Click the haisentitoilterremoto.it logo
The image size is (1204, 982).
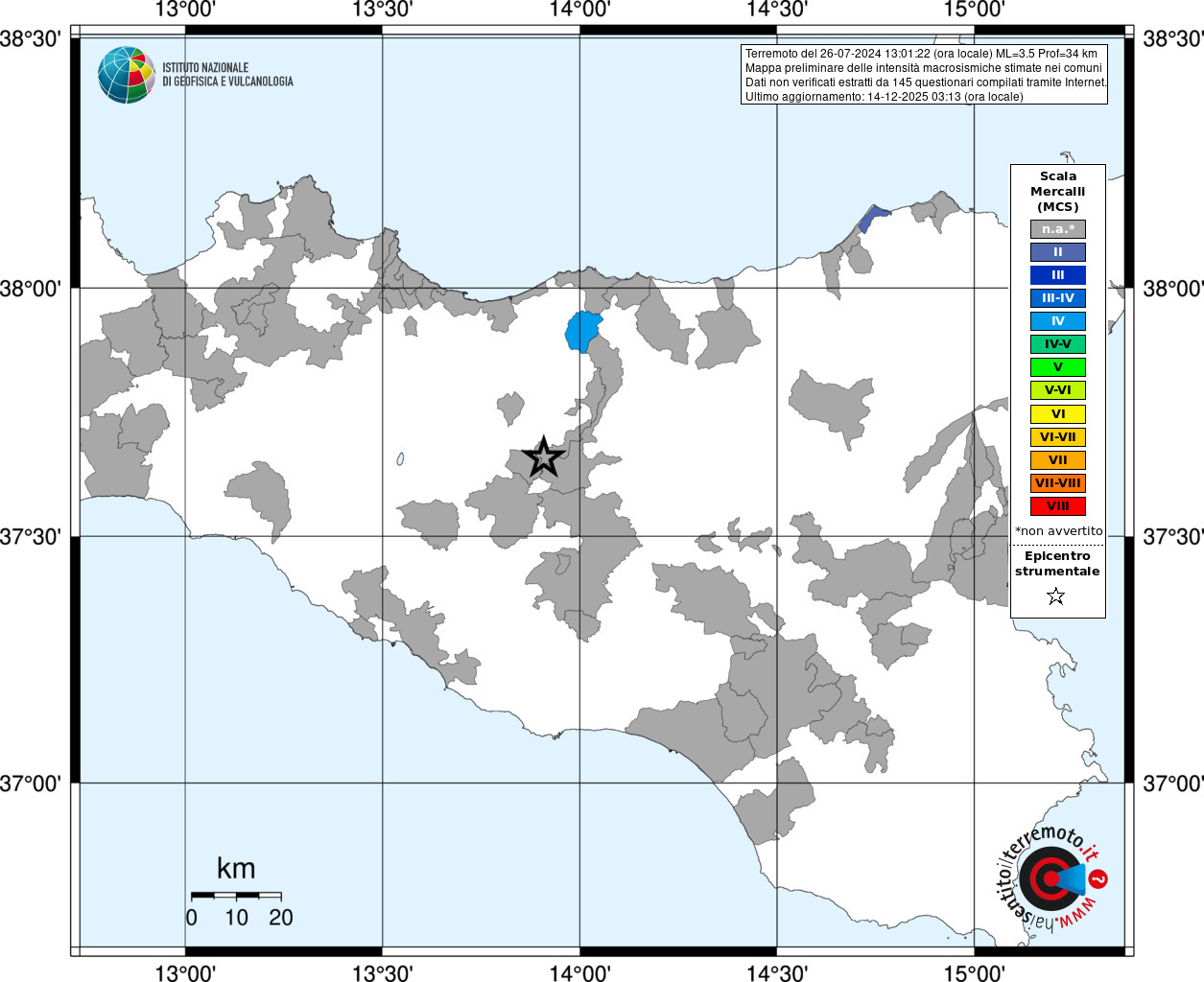tap(1051, 878)
